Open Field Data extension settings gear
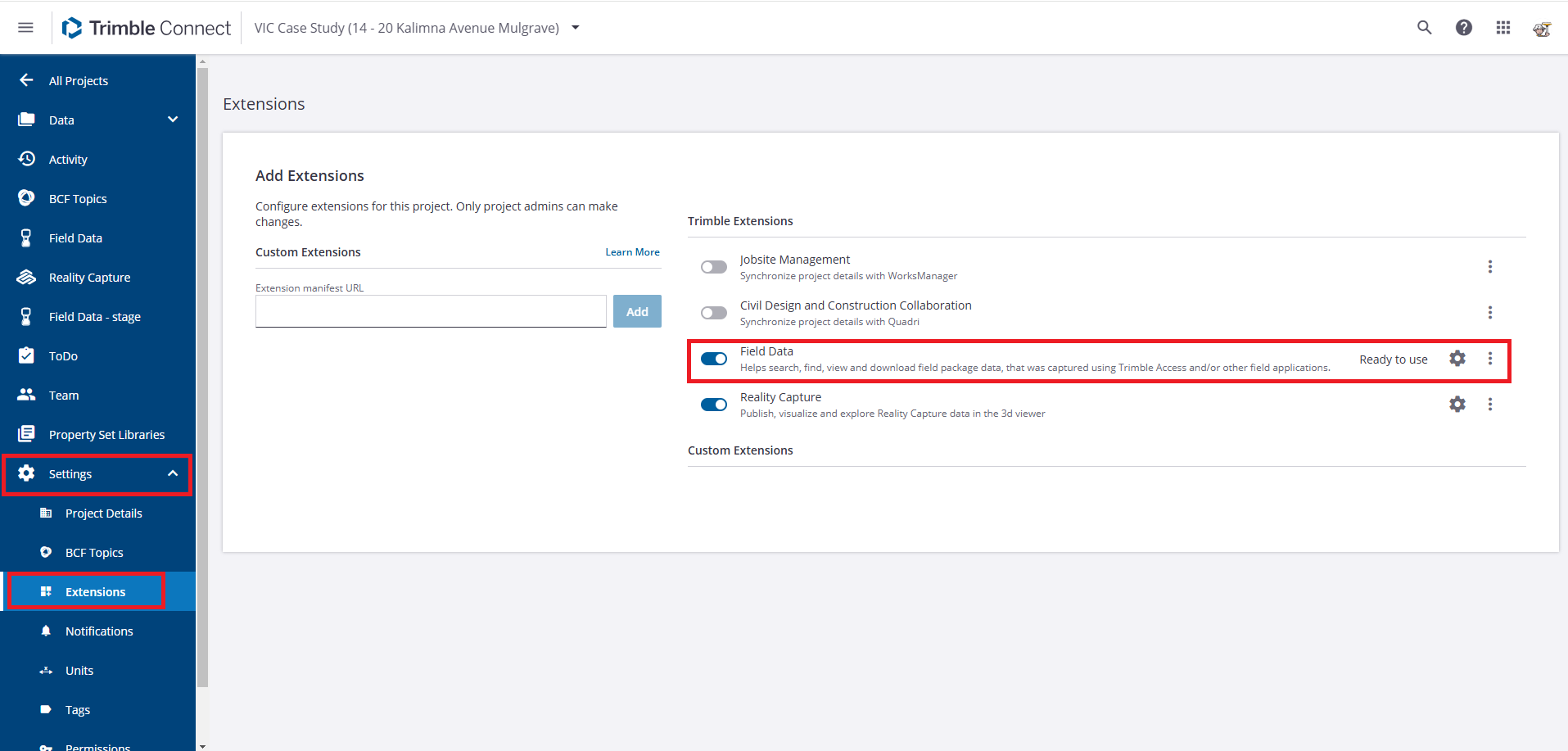Screen dimensions: 1568x751 (1457, 359)
